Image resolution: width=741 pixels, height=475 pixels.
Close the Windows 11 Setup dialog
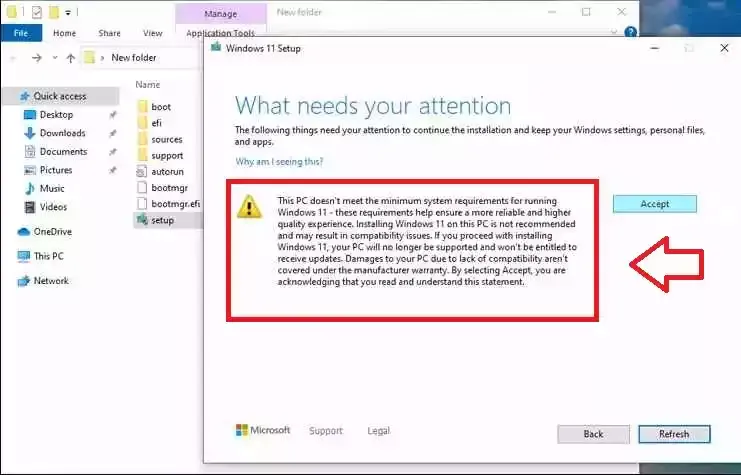point(724,48)
